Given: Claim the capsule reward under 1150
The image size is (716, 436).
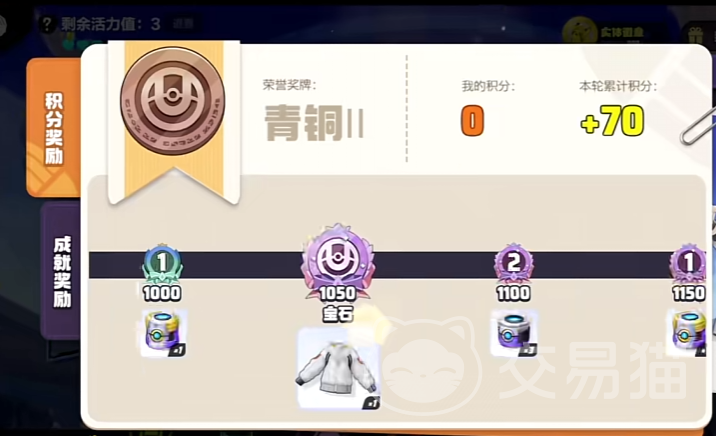Looking at the screenshot, I should click(x=689, y=333).
